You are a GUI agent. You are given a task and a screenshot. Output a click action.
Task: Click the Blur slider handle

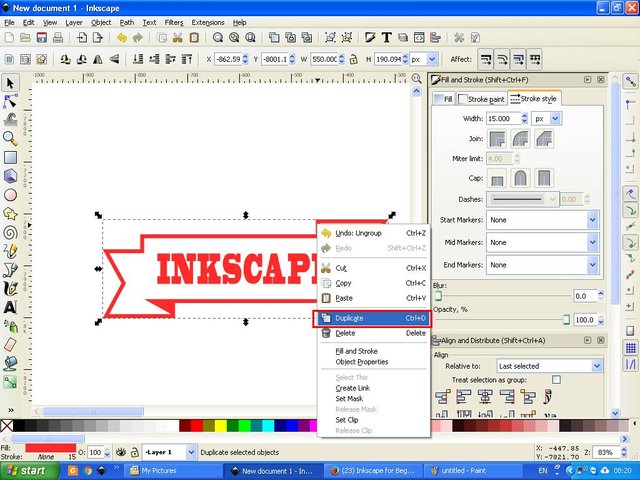pyautogui.click(x=438, y=296)
